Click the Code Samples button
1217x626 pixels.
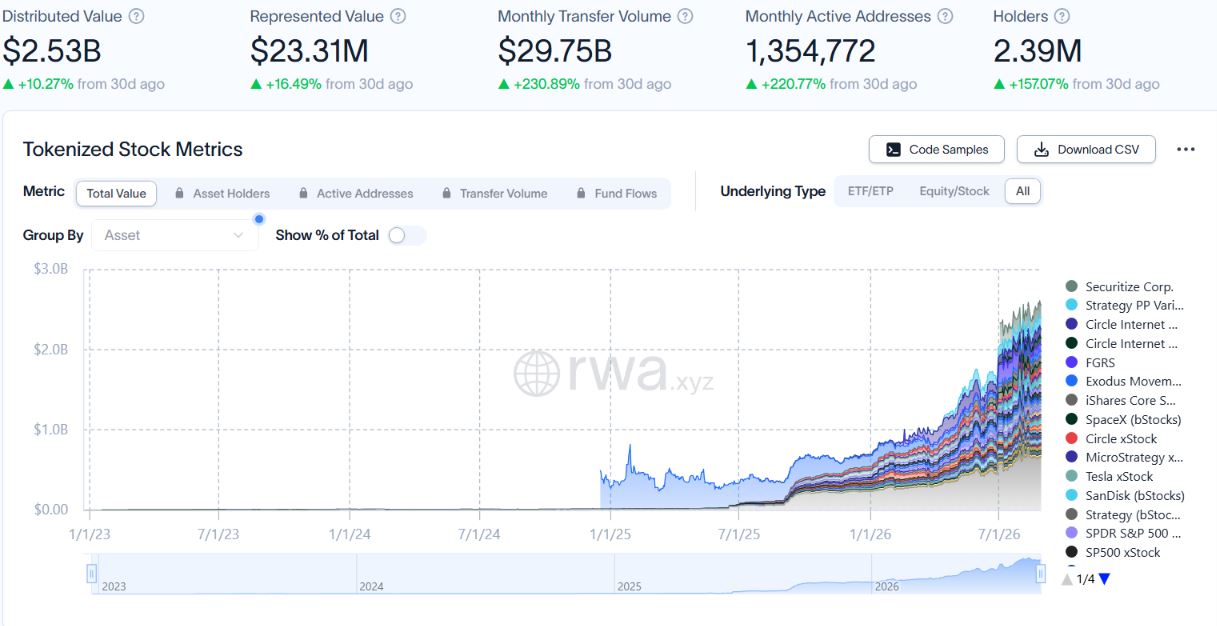pyautogui.click(x=937, y=149)
